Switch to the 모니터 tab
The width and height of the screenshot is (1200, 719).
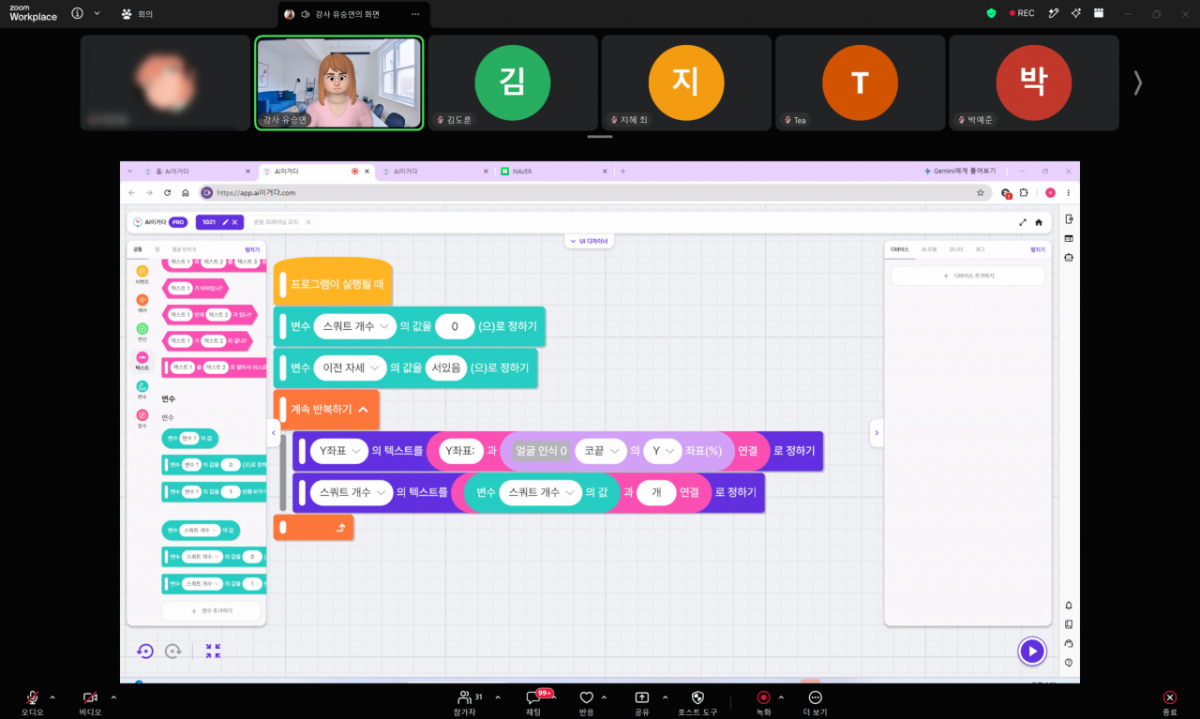[955, 249]
